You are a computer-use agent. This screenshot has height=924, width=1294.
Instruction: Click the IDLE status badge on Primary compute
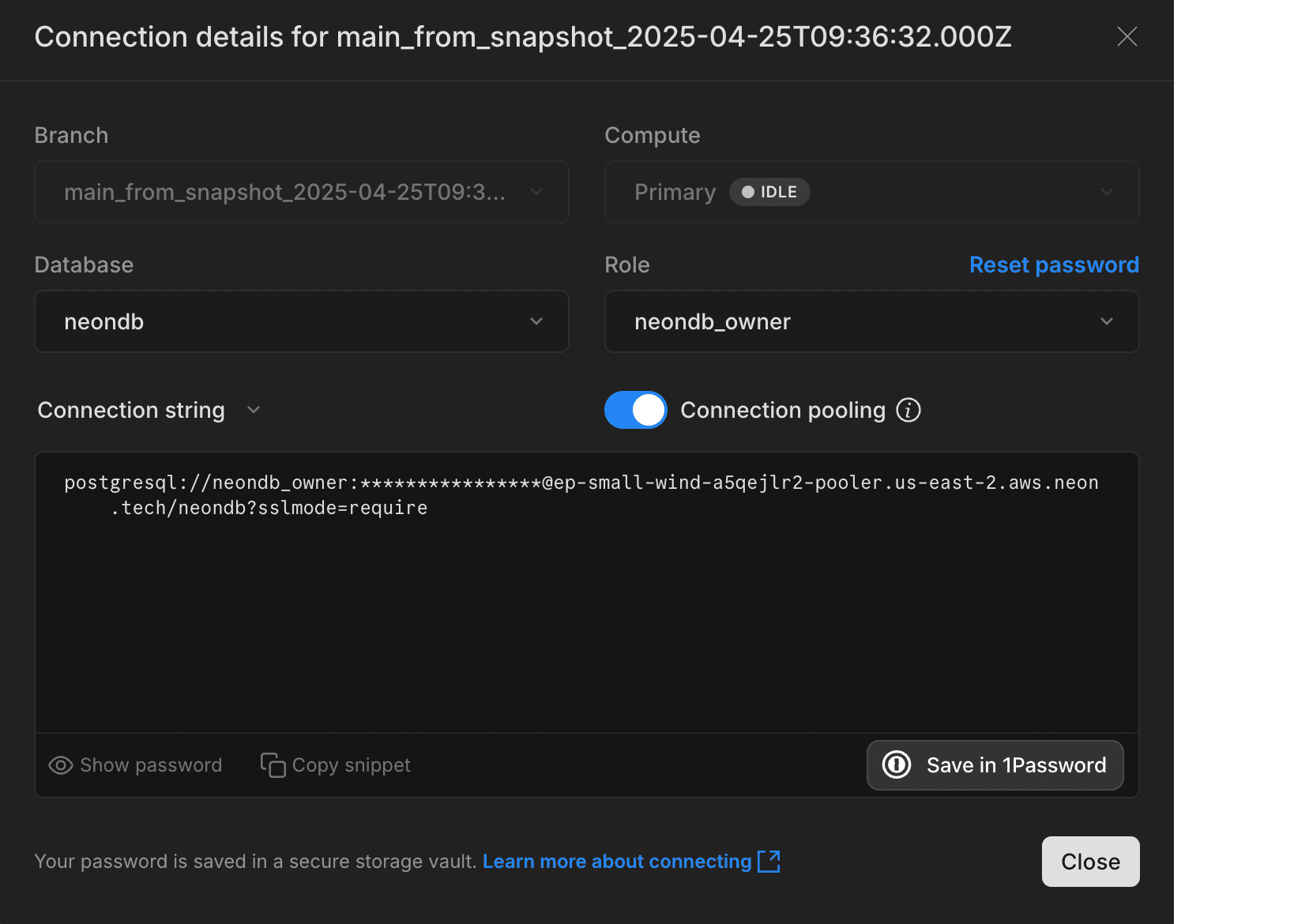coord(769,191)
